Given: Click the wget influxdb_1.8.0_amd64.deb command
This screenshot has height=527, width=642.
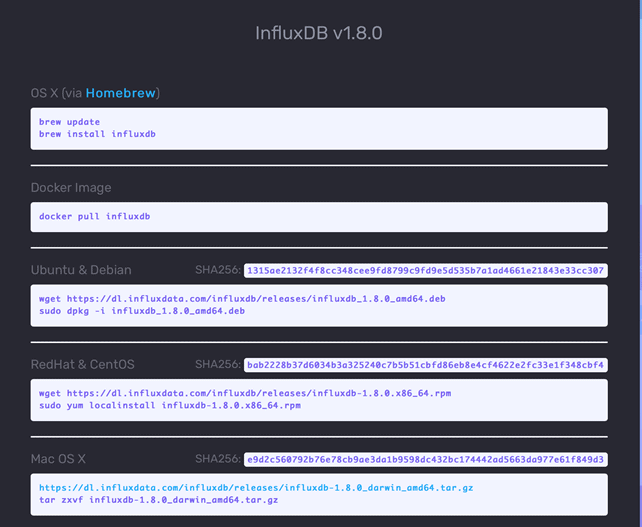Looking at the screenshot, I should pos(242,299).
